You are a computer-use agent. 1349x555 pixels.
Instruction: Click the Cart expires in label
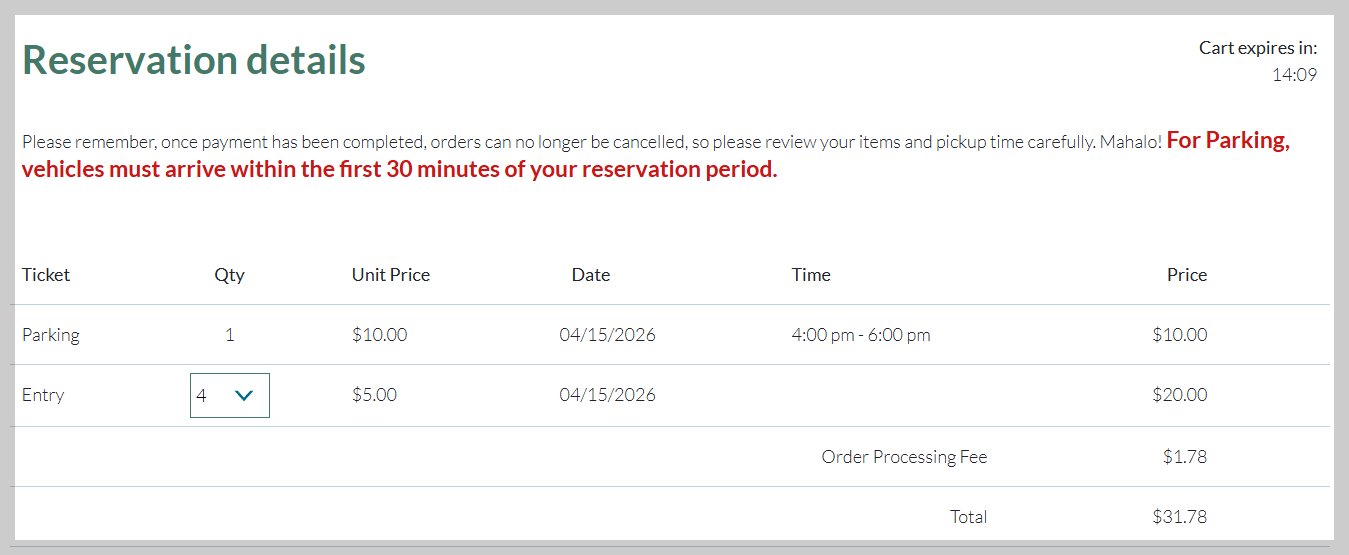click(x=1258, y=47)
